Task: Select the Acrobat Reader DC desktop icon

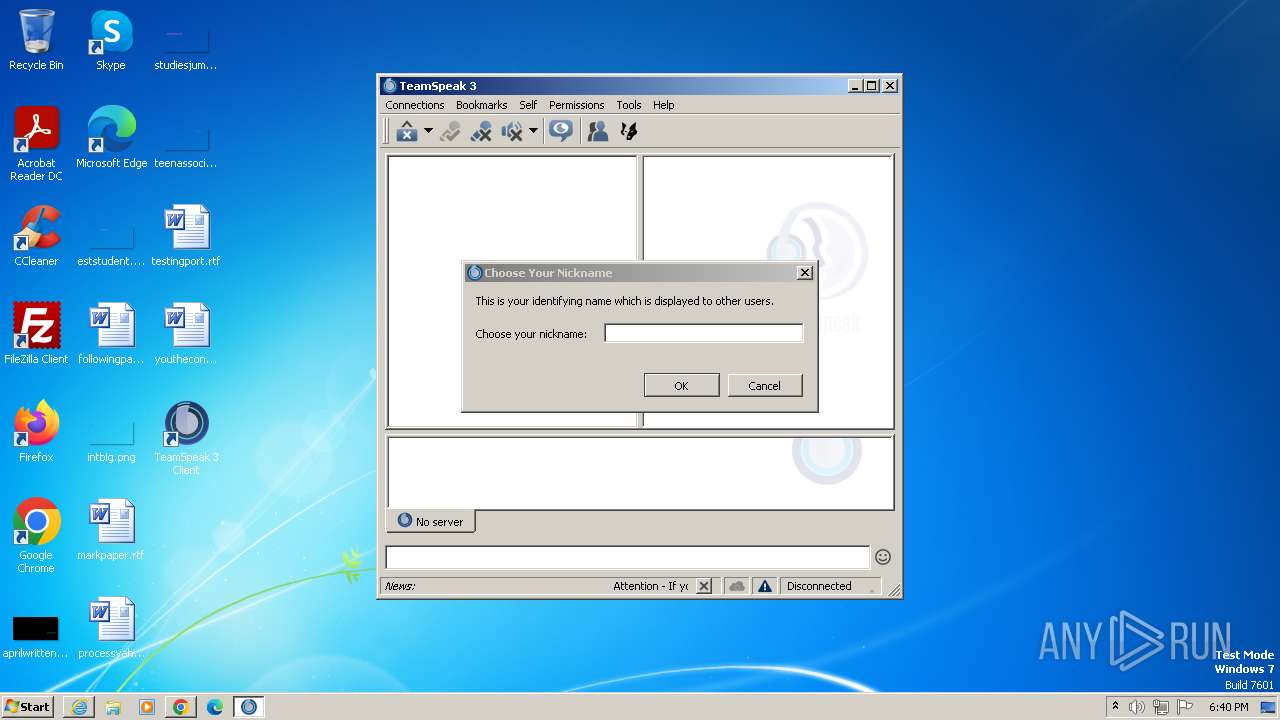Action: pos(36,144)
